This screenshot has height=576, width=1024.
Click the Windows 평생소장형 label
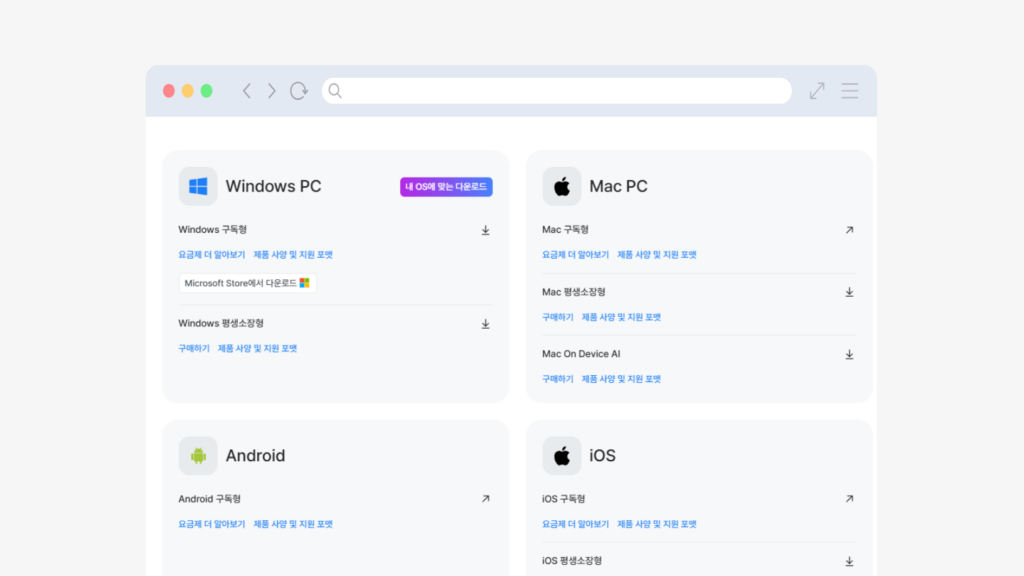click(x=221, y=323)
